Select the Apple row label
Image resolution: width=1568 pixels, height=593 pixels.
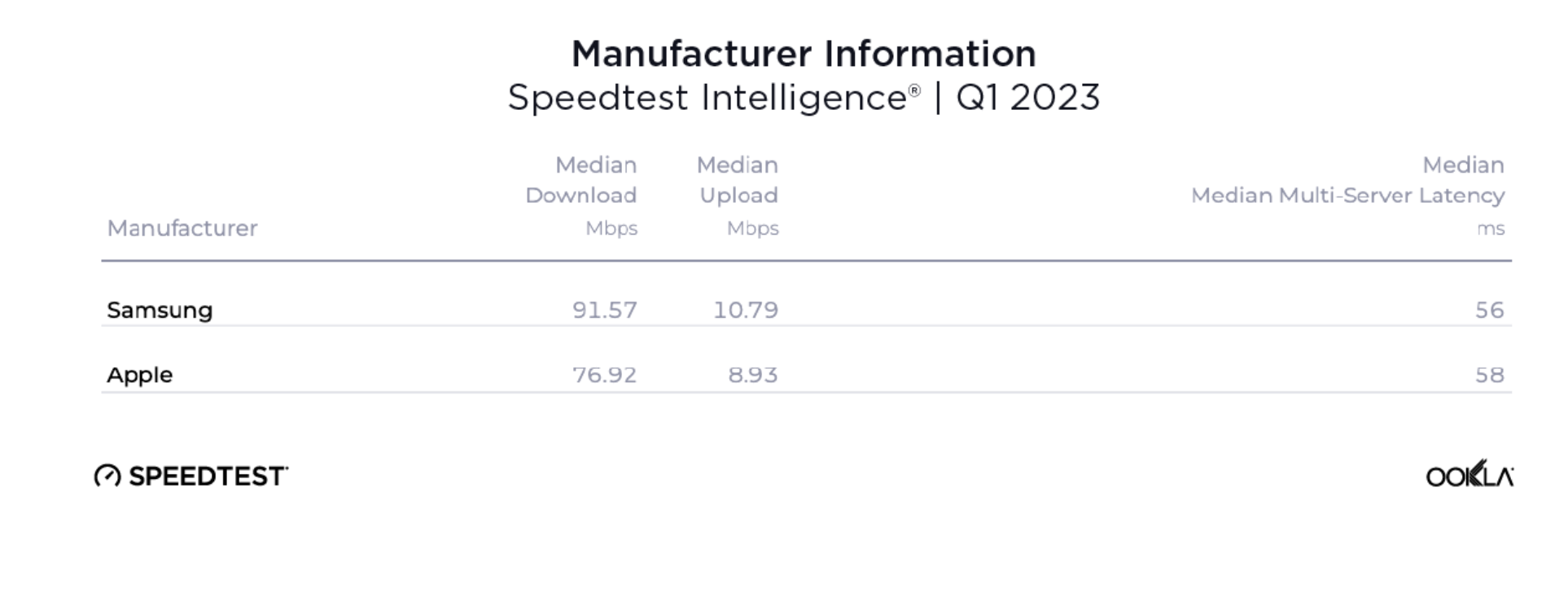click(140, 376)
